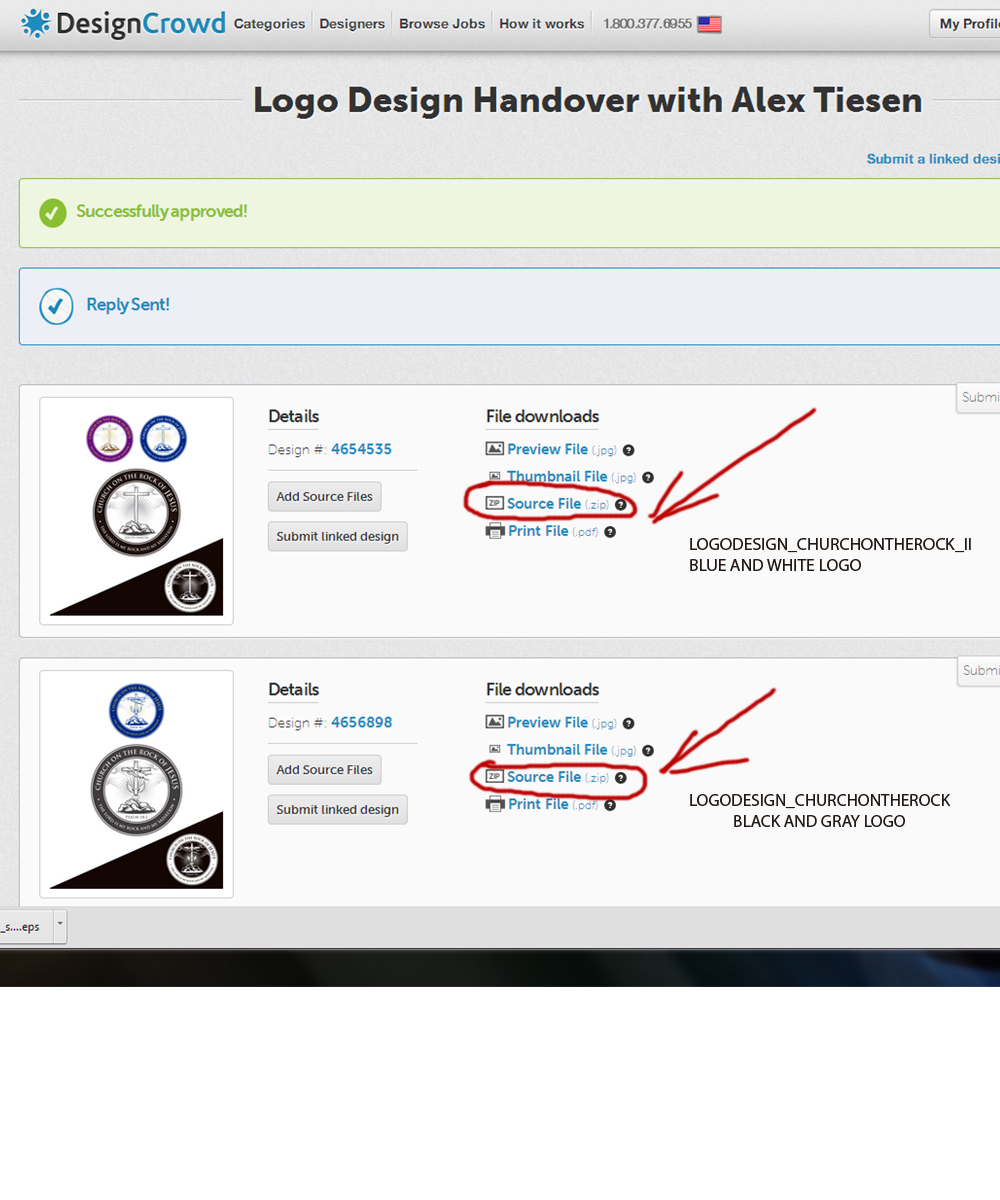Open design number 4654535 link

(361, 450)
